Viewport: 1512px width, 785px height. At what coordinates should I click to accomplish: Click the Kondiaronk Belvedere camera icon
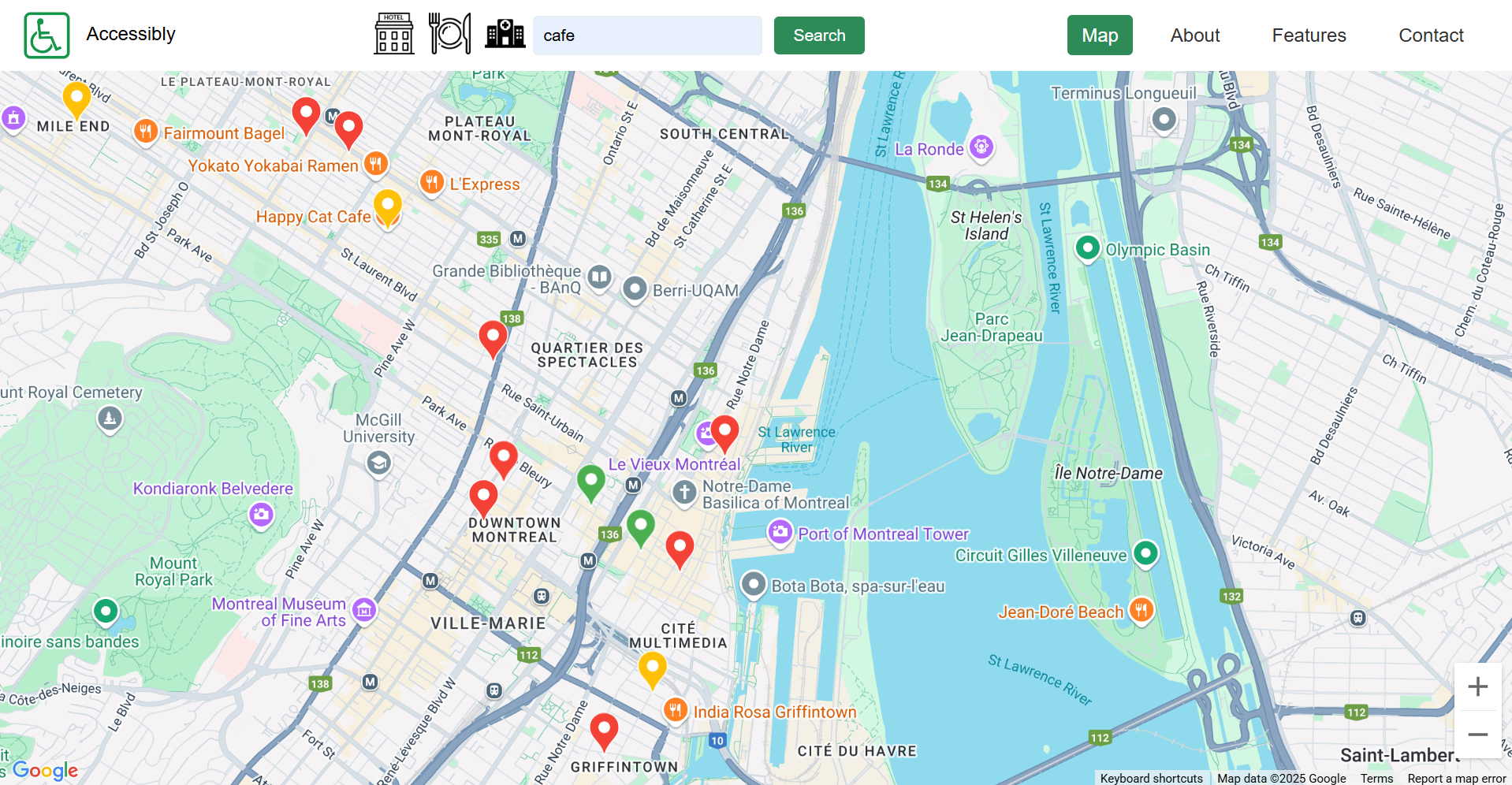point(261,515)
